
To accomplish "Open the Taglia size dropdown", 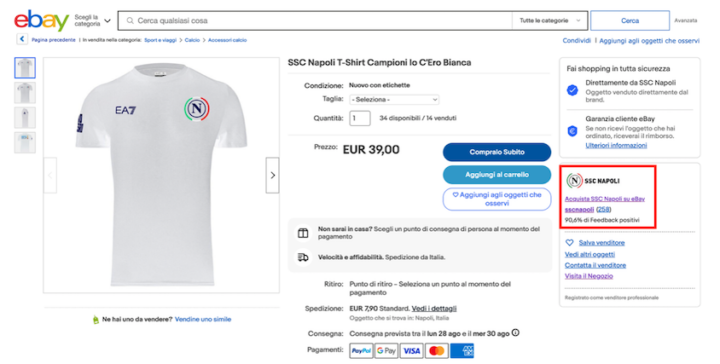I will coord(394,100).
